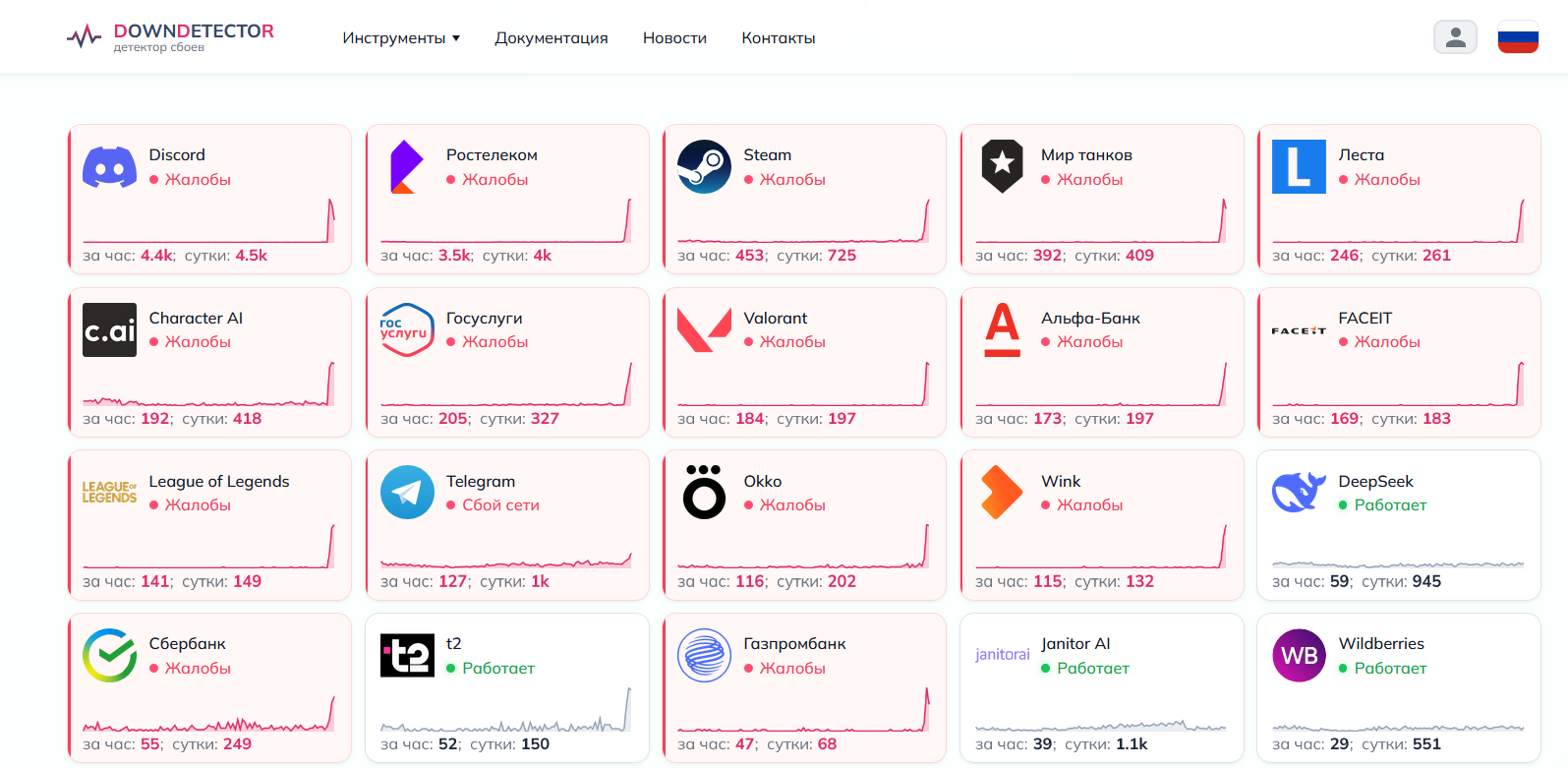Click the Wink orange logo icon
The image size is (1568, 768).
point(1002,493)
